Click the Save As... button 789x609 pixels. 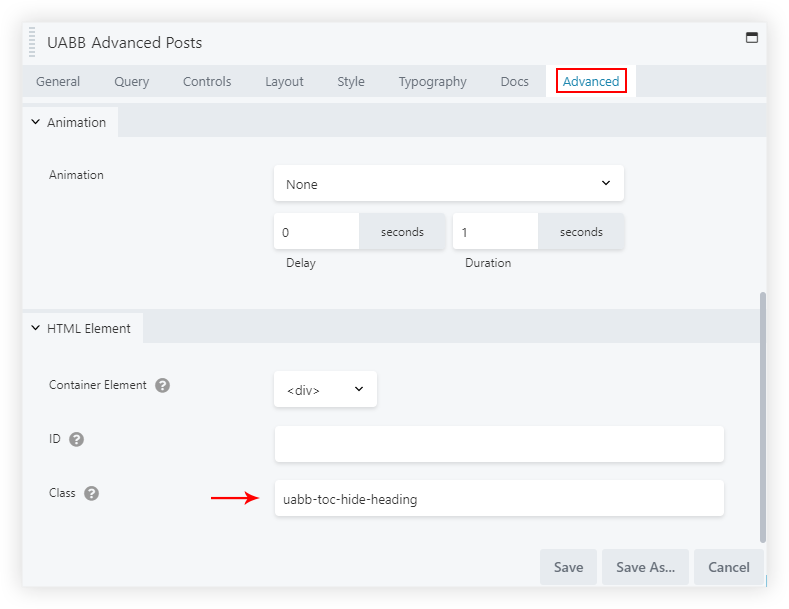pyautogui.click(x=645, y=567)
